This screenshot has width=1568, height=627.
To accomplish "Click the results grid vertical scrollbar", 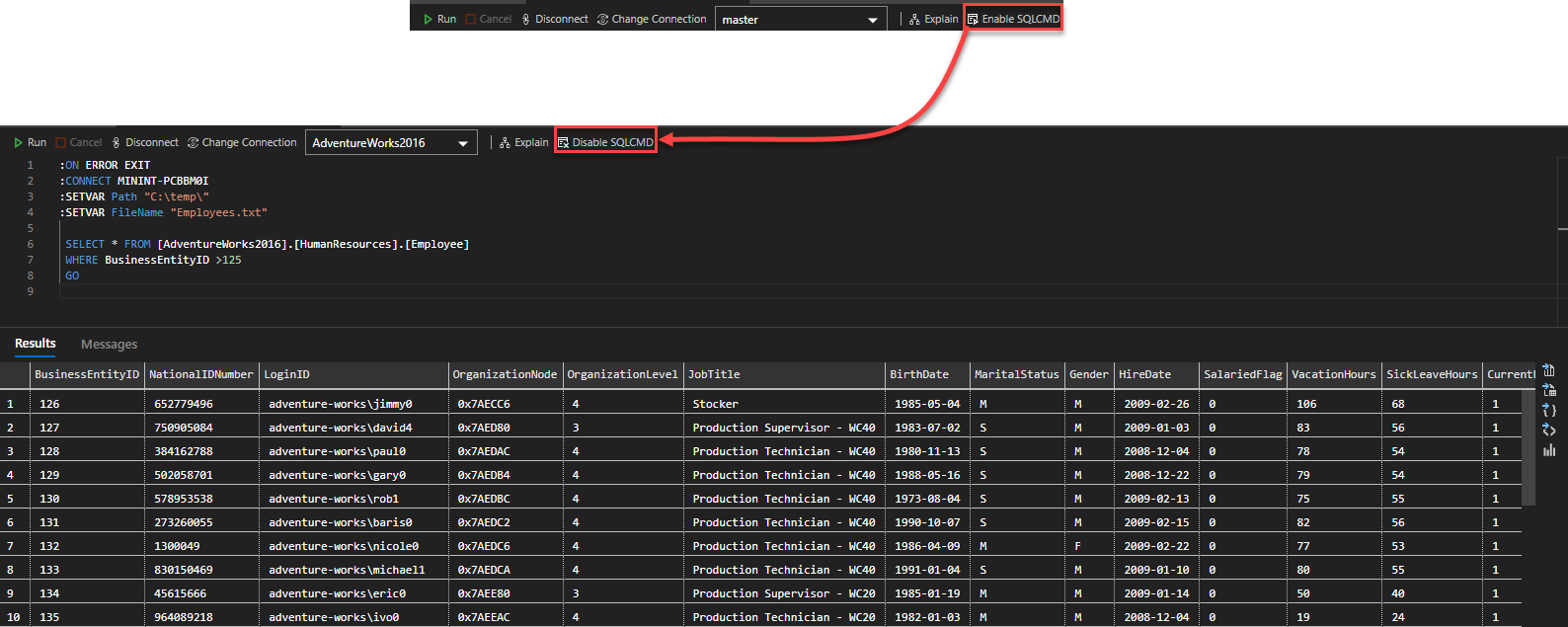I will click(1529, 446).
